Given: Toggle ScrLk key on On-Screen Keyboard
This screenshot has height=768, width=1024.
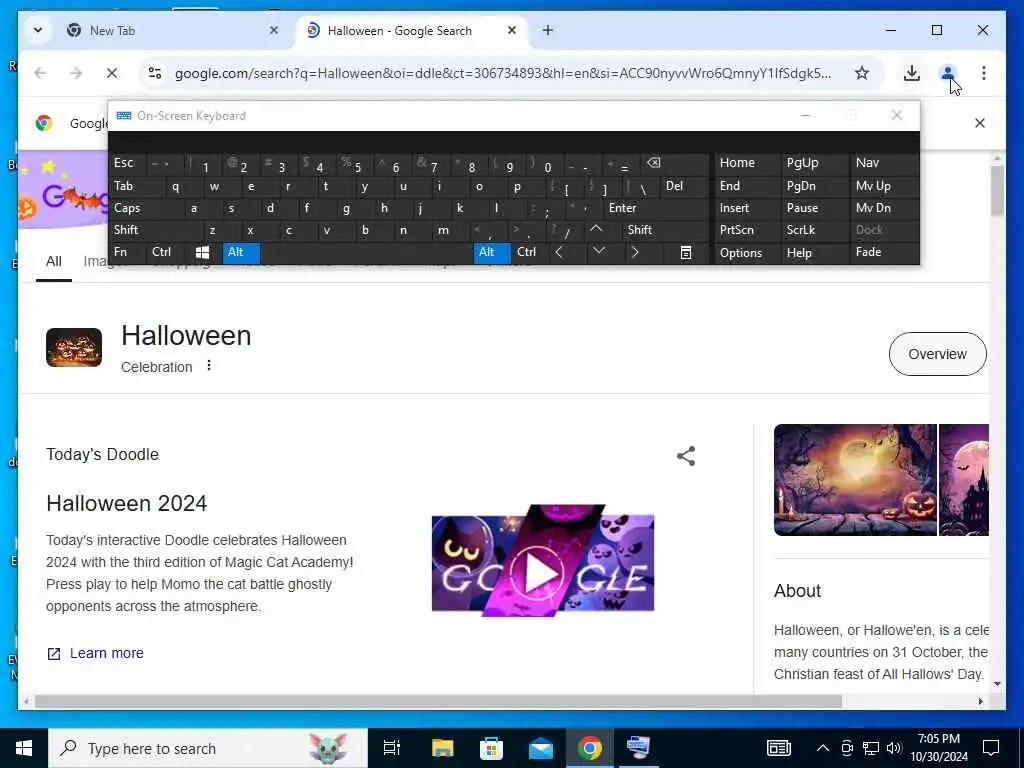Looking at the screenshot, I should [815, 230].
